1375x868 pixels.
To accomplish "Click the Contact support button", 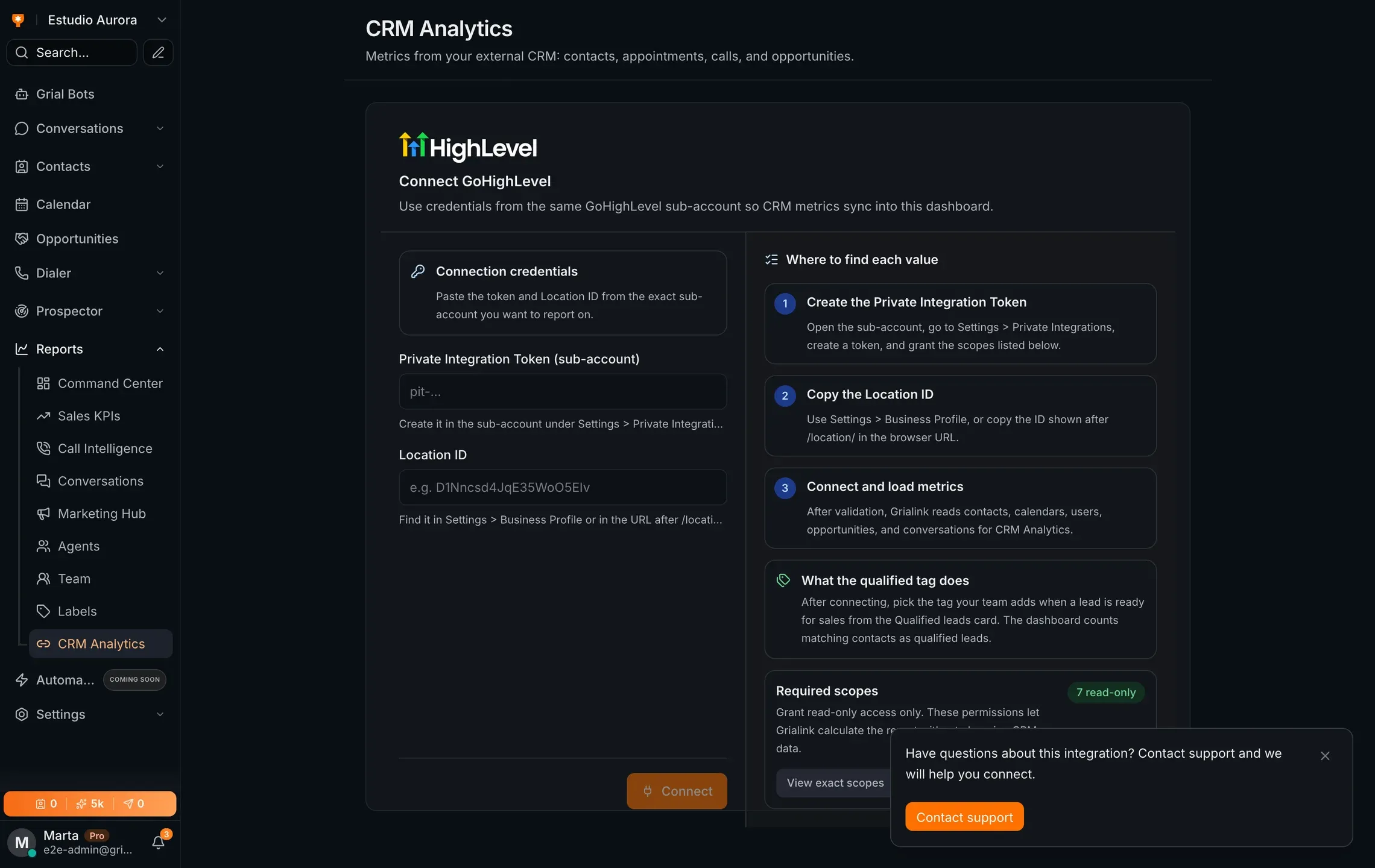I will (964, 817).
